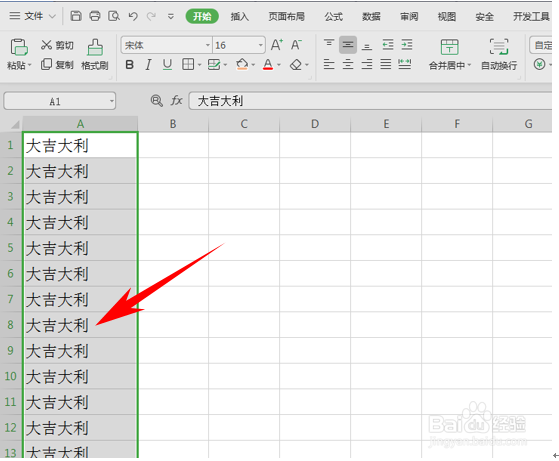Expand the Paste (粘贴) options arrow

pos(30,65)
